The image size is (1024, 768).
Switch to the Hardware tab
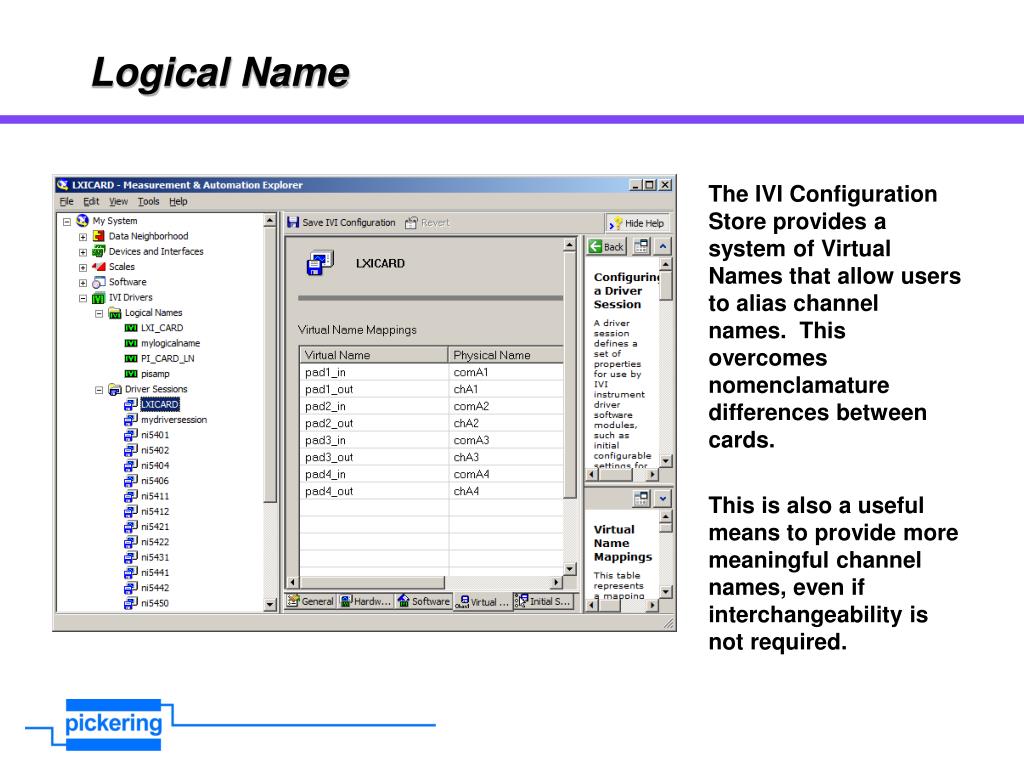tap(366, 601)
